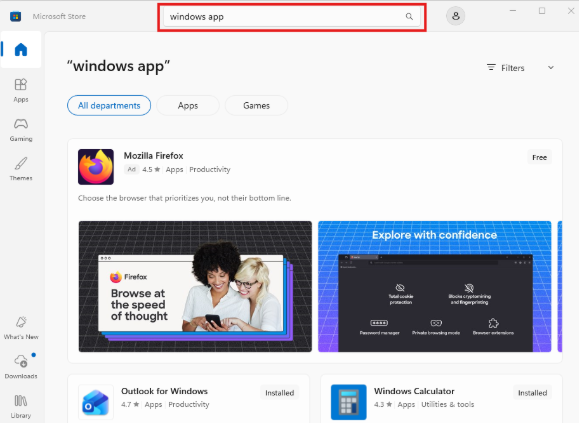Click Firefox tagline 'Choose the browser that prioritizes you'
Screen dimensions: 579x423
184,198
